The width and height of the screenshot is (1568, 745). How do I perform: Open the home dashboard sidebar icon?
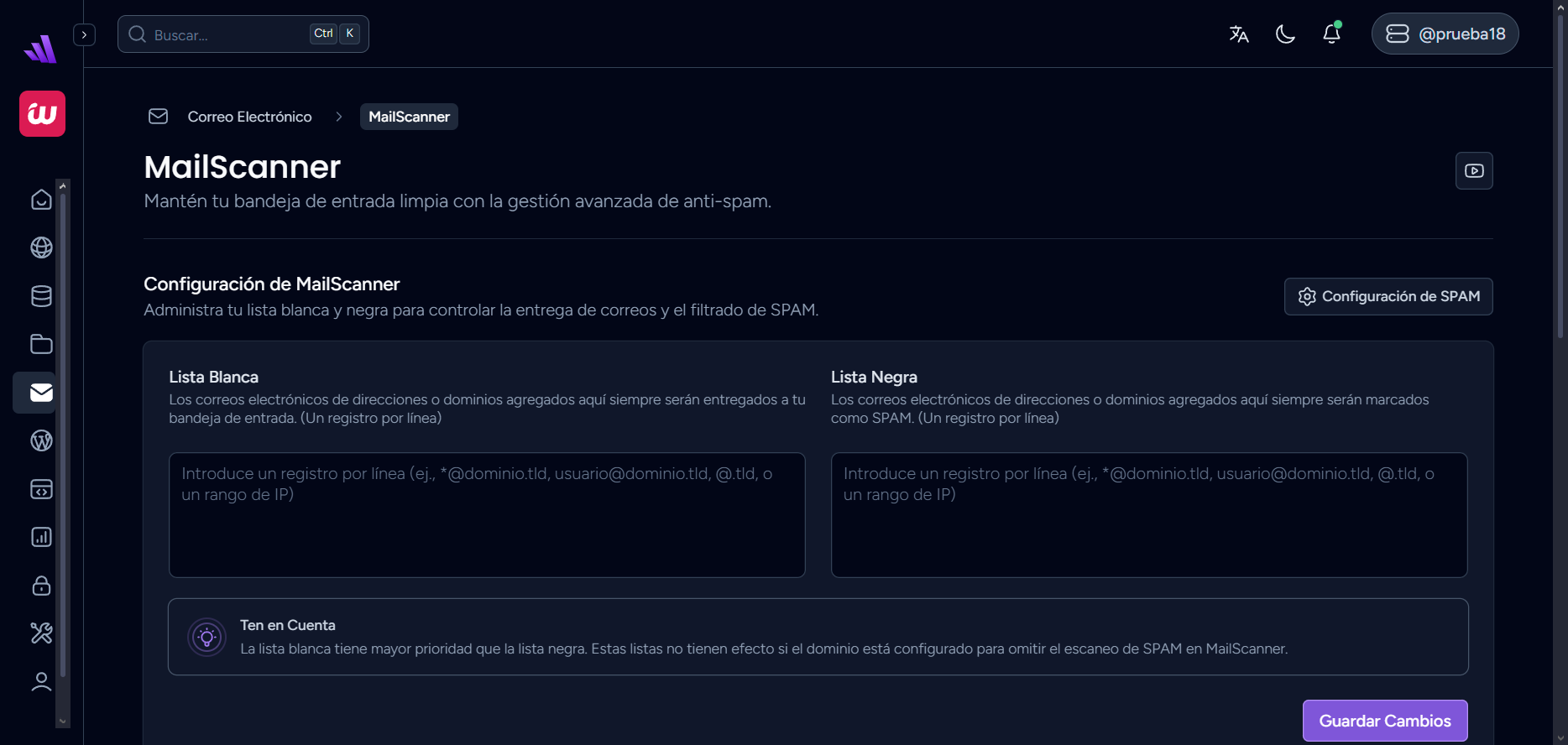click(41, 200)
